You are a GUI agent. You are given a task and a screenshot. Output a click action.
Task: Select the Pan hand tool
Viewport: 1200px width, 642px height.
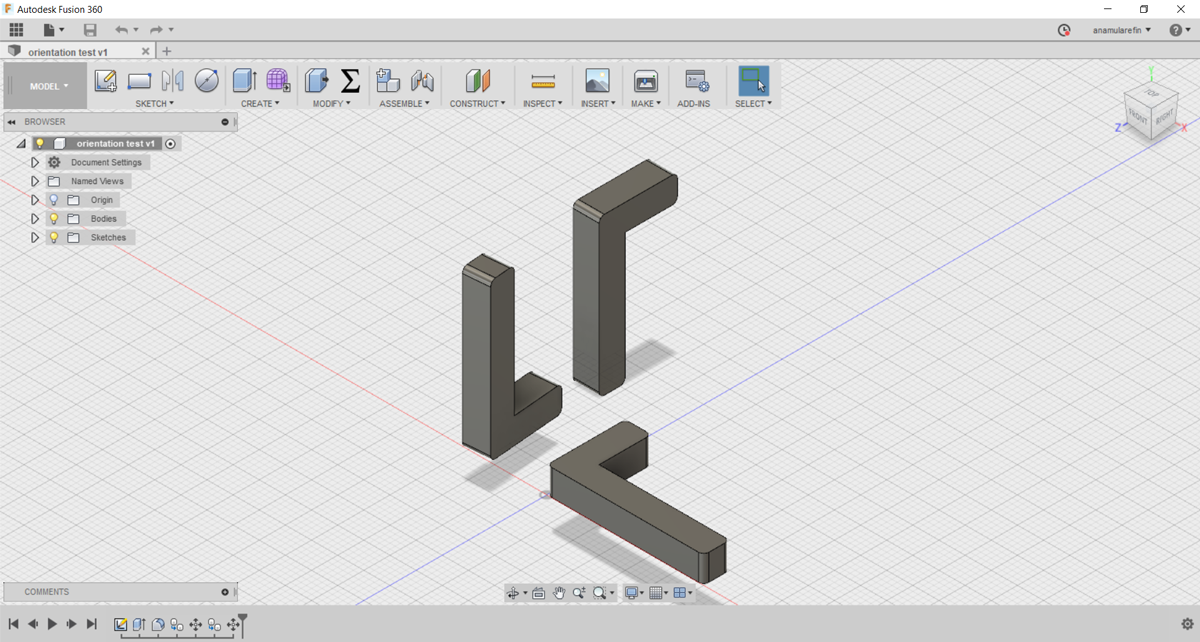tap(559, 593)
